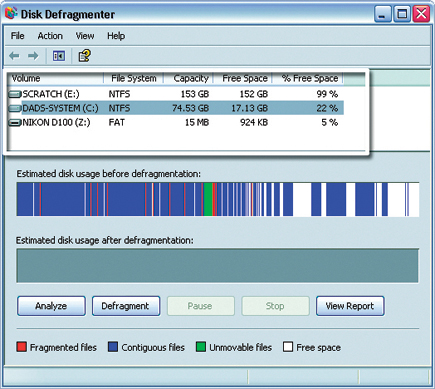Click the 22 % free space value
435x389 pixels.
[x=327, y=108]
